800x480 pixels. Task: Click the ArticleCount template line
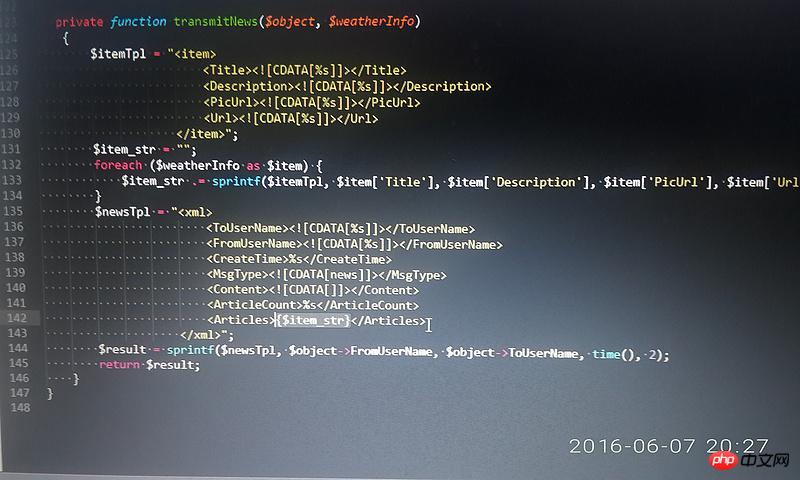pyautogui.click(x=313, y=306)
